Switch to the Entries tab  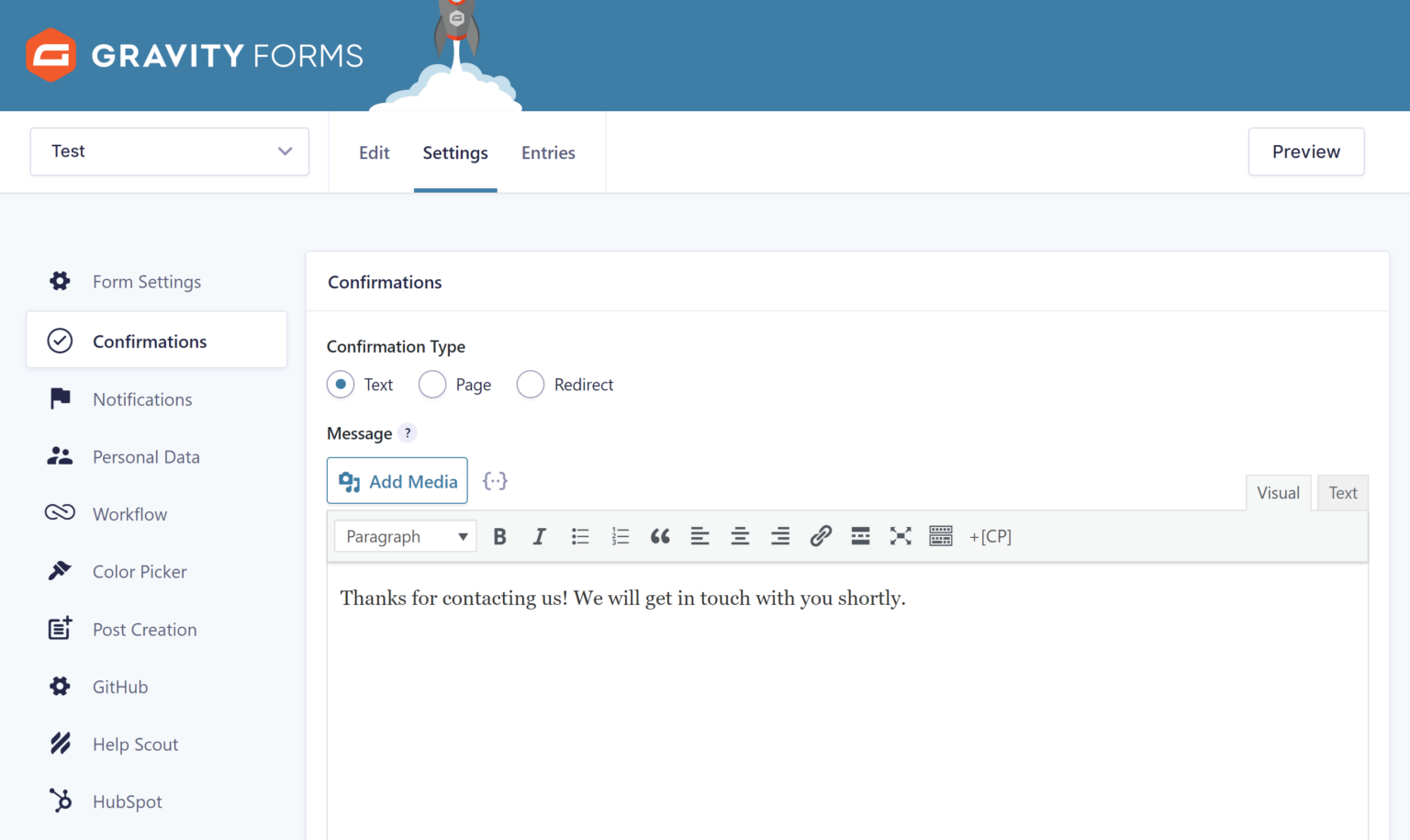point(548,152)
